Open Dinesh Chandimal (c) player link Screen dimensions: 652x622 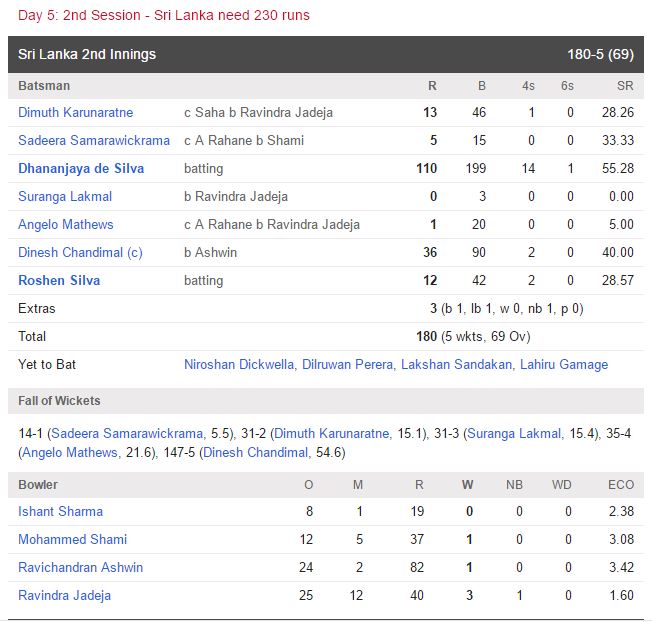[80, 253]
